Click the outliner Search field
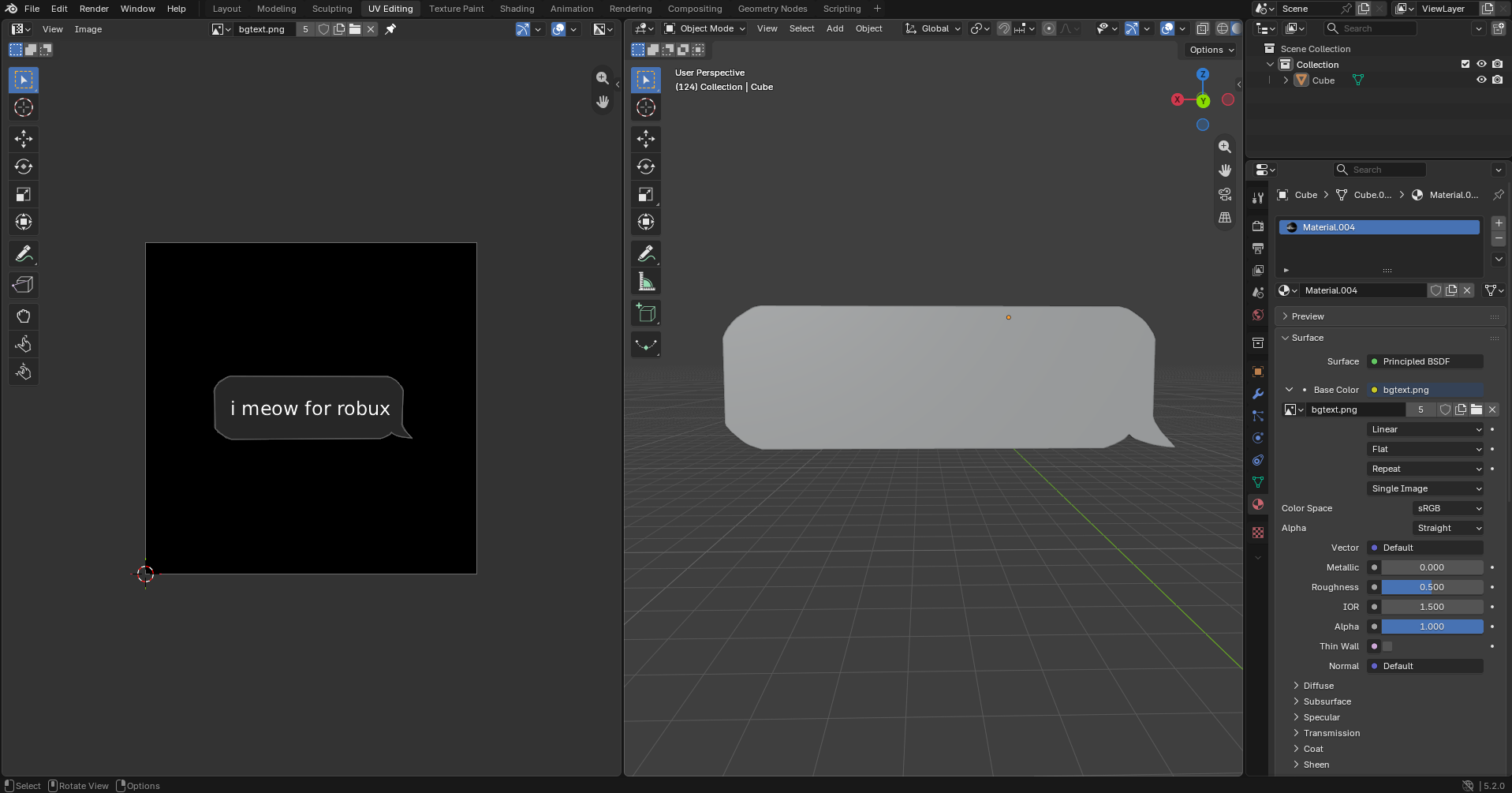 [1370, 28]
